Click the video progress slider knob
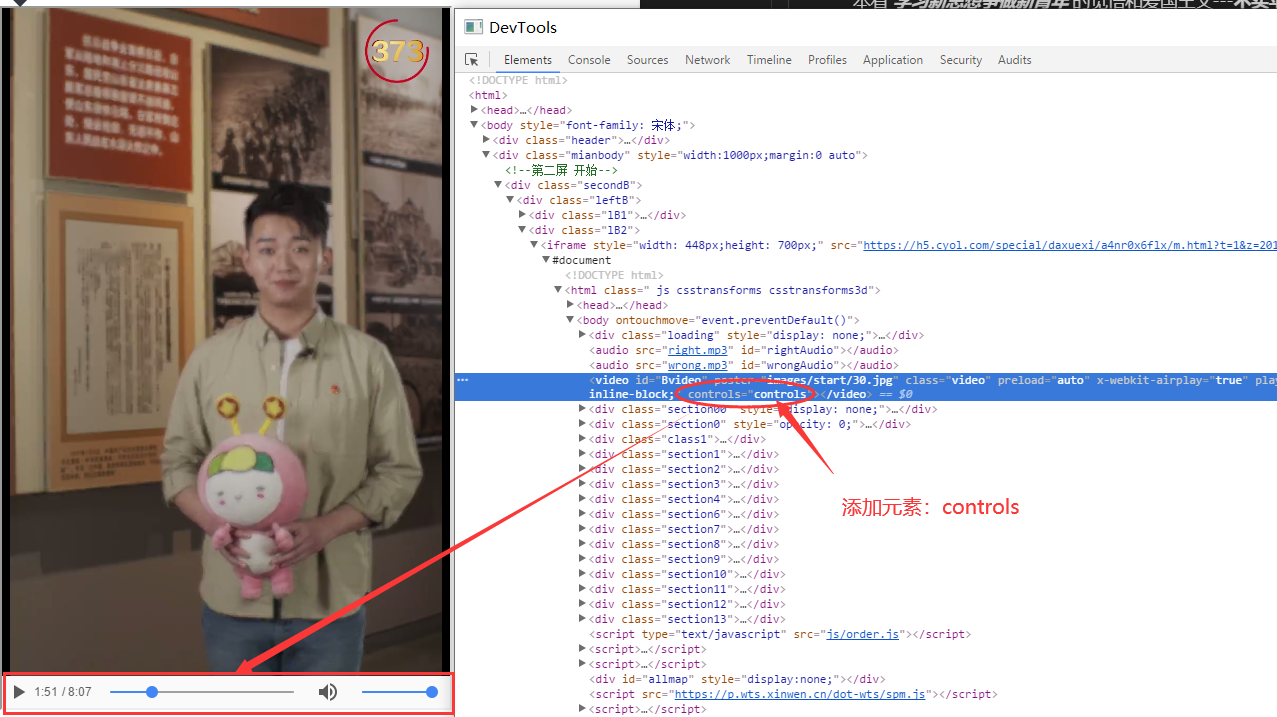 pos(152,692)
